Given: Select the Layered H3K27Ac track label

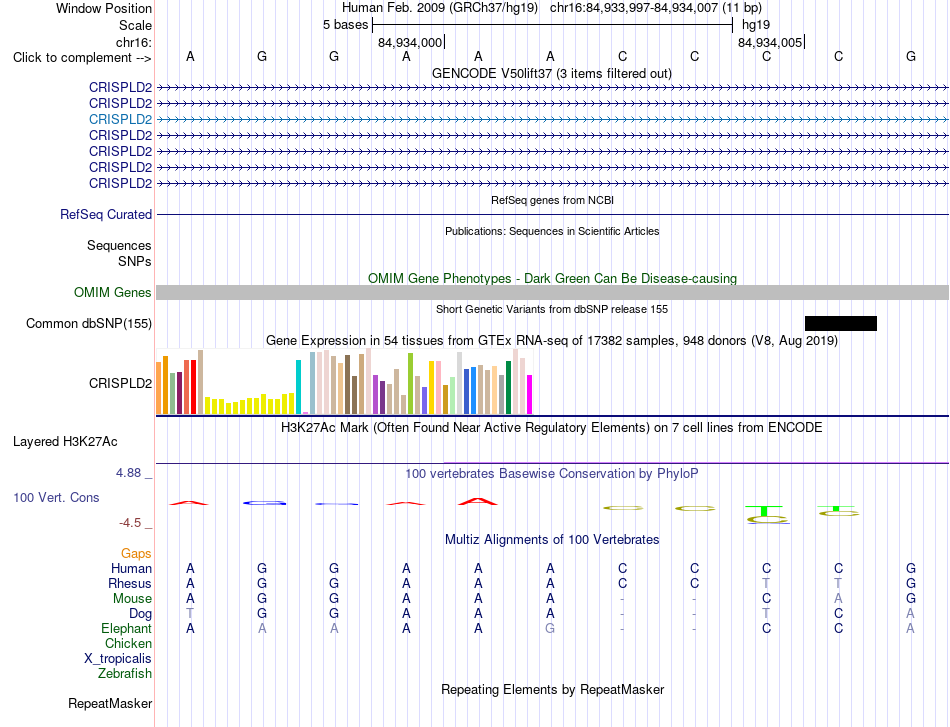Looking at the screenshot, I should (65, 442).
